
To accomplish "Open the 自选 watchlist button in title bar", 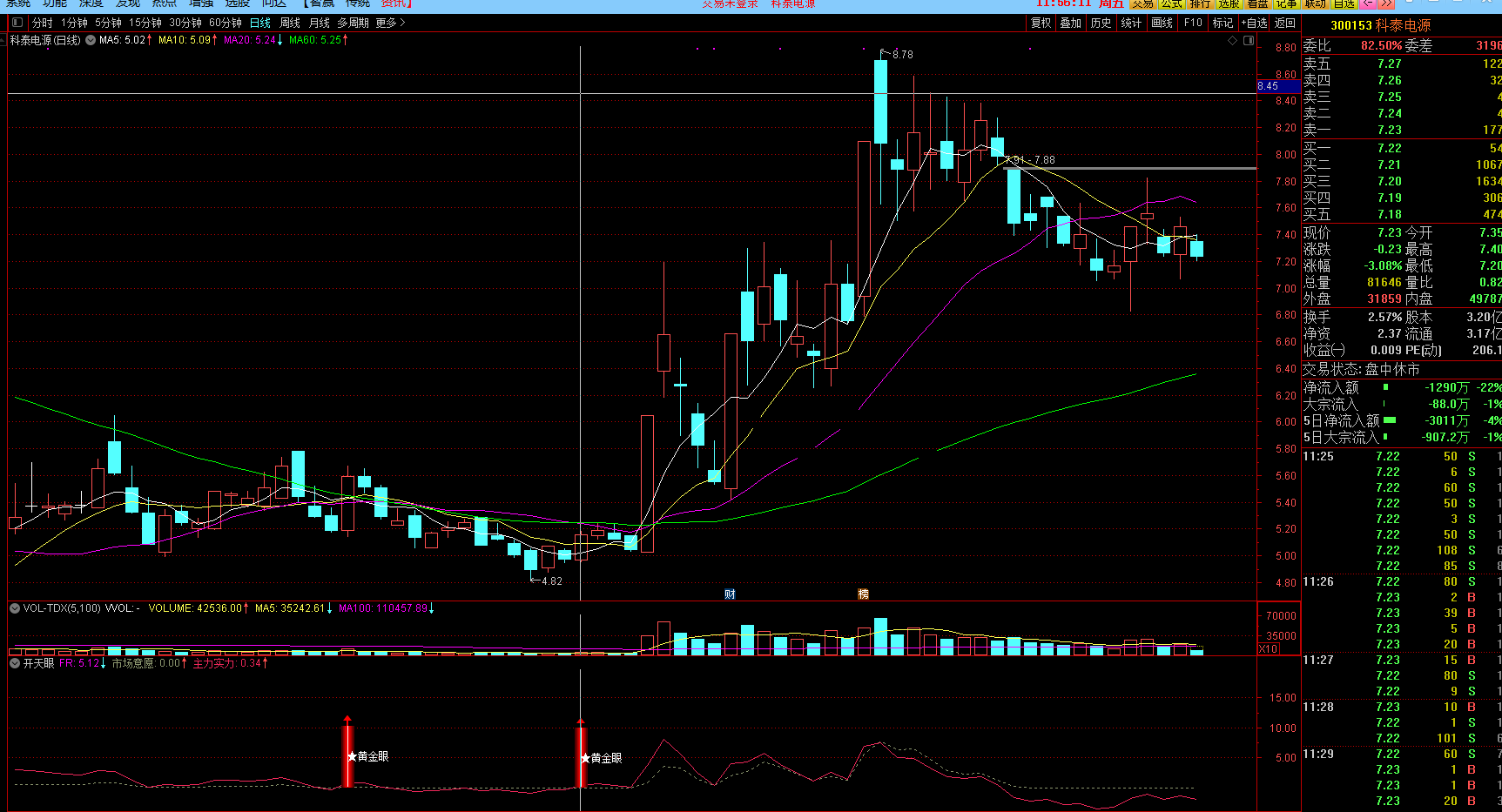I will (1344, 4).
